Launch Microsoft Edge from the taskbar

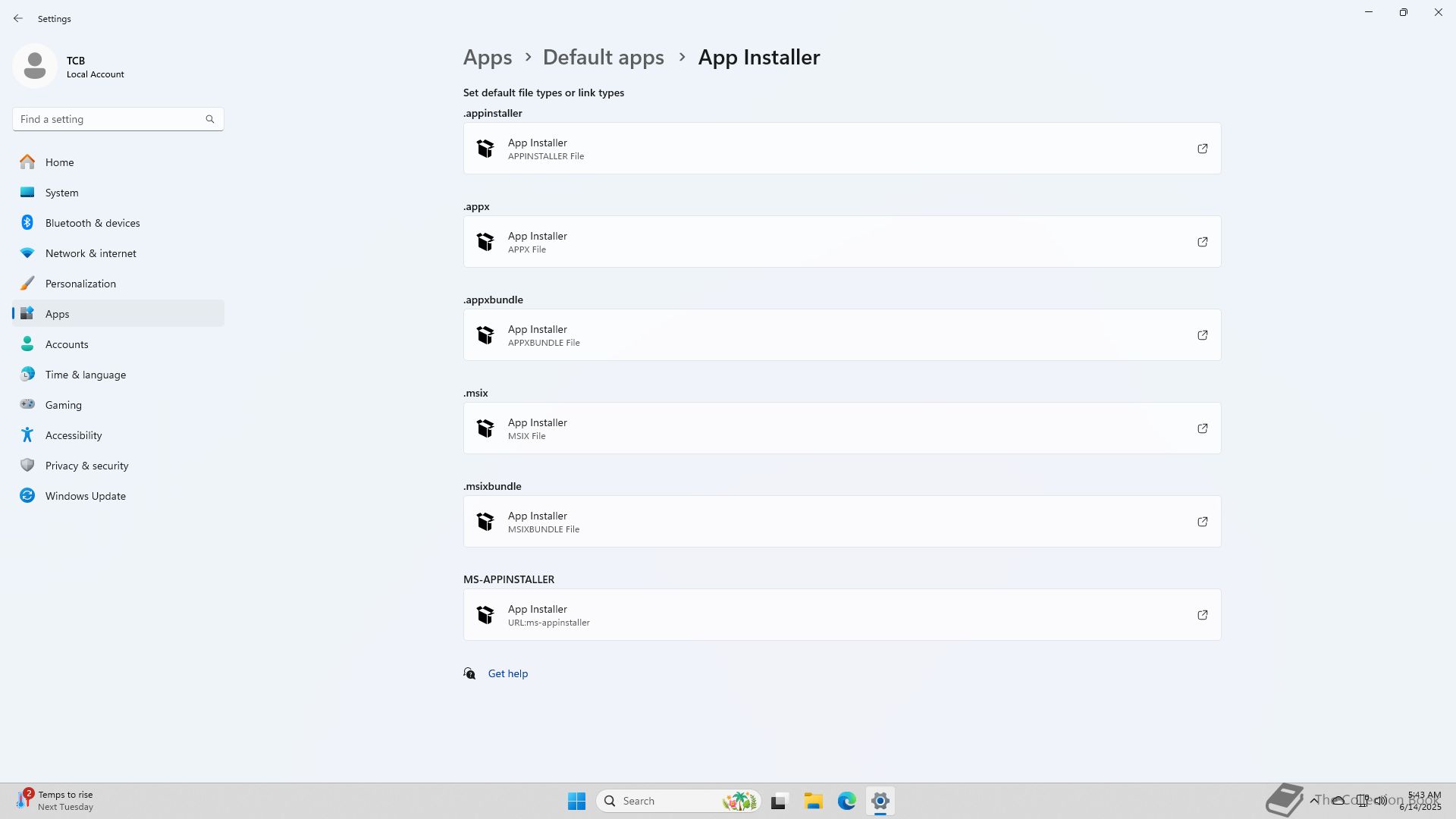pos(846,801)
